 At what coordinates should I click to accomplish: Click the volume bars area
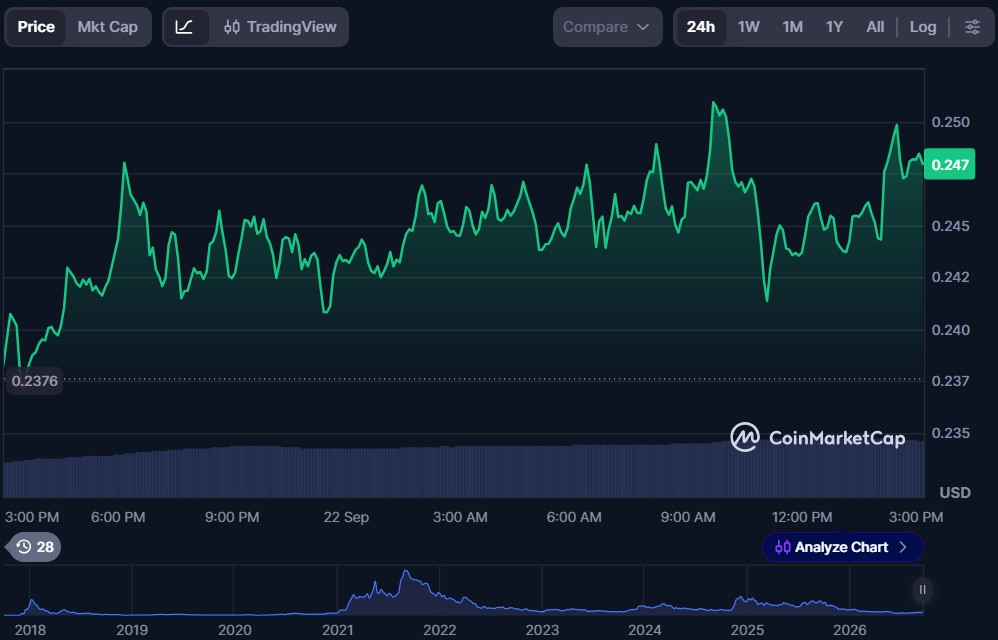coord(463,471)
